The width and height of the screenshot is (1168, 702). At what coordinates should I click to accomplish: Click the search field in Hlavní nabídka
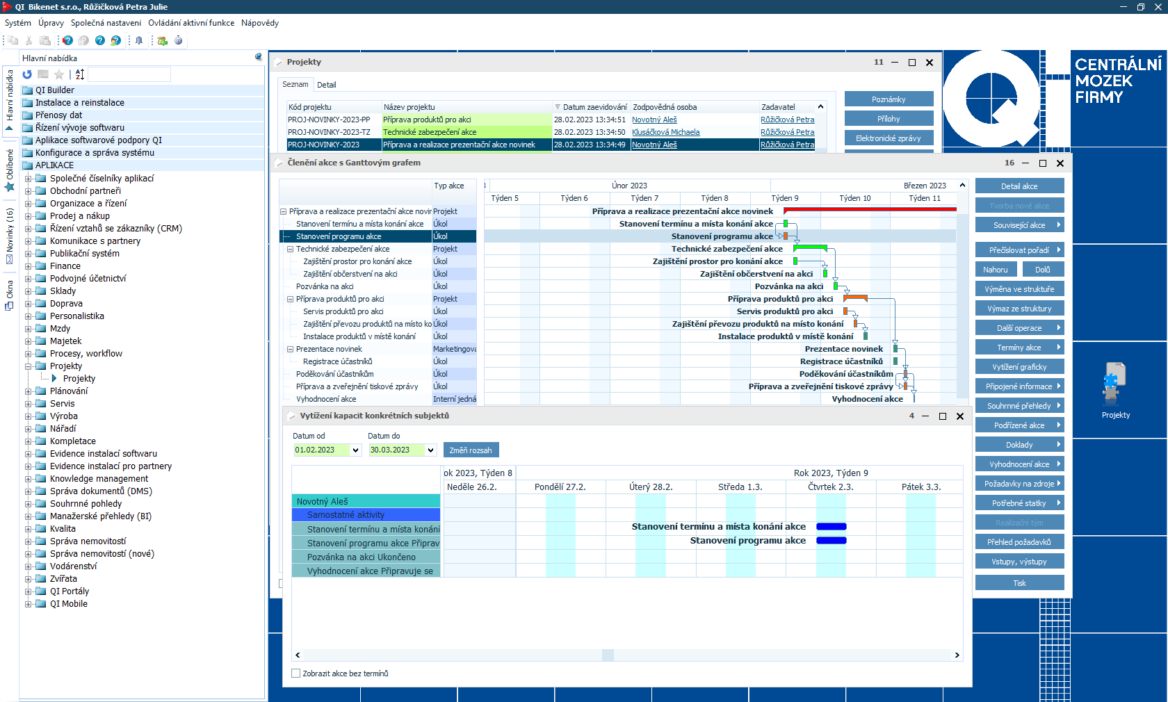point(130,75)
